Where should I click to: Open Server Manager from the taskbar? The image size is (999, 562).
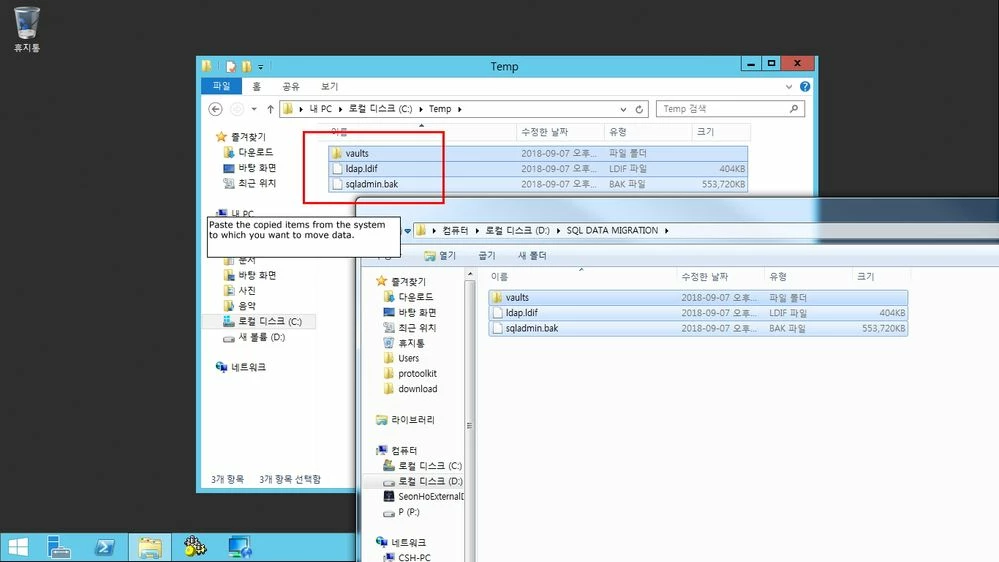tap(59, 547)
